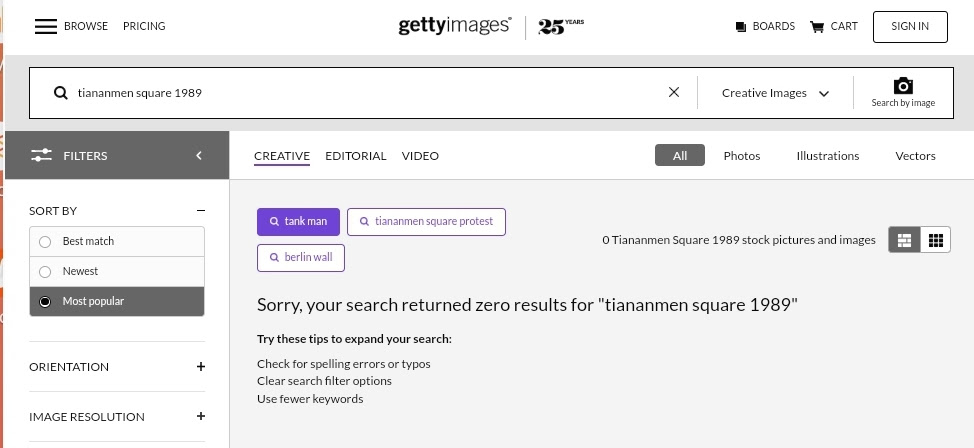Select the Best match radio button
The height and width of the screenshot is (448, 974).
tap(45, 242)
